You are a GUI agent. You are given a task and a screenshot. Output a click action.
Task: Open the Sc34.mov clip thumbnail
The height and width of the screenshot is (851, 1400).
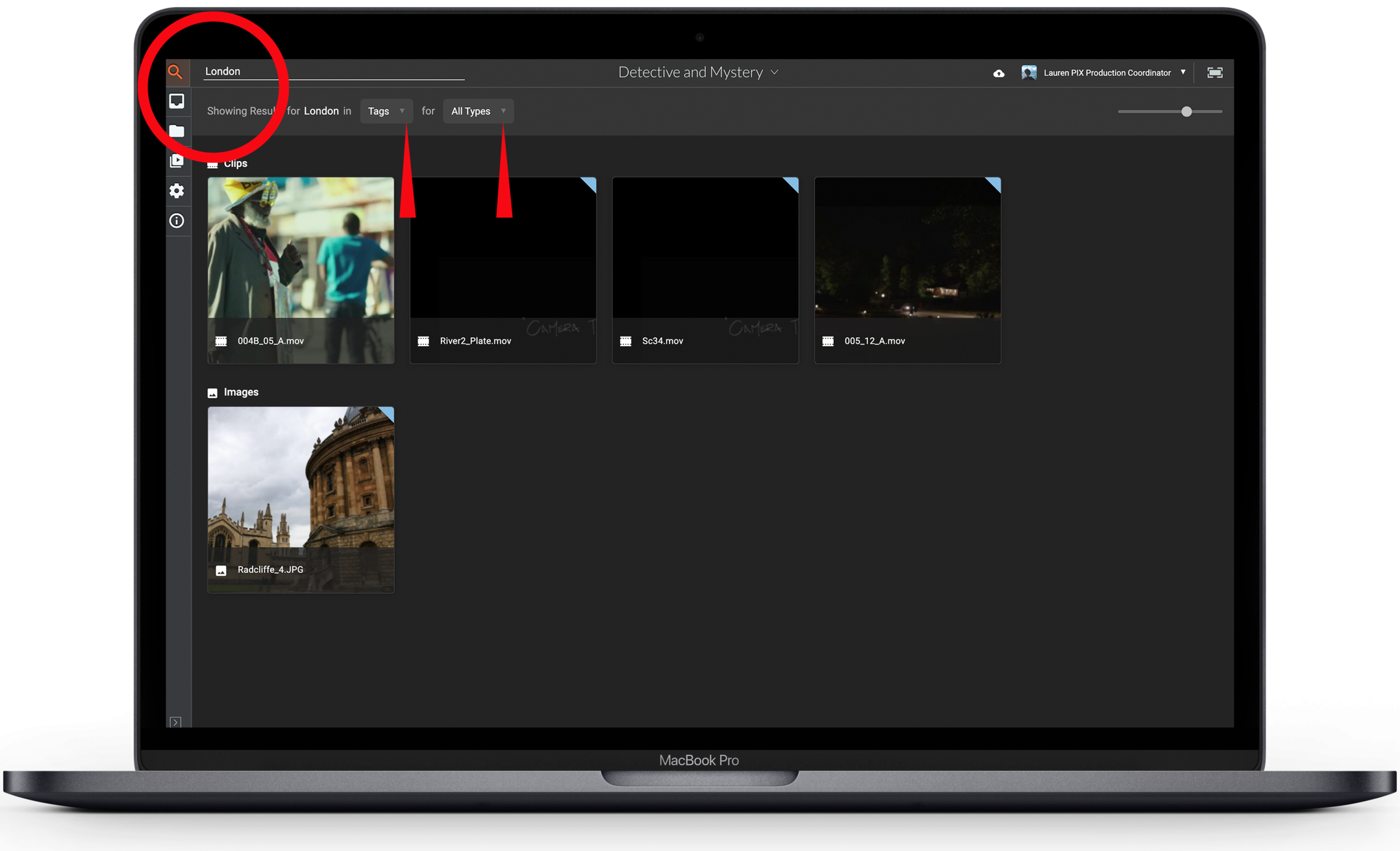tap(705, 270)
